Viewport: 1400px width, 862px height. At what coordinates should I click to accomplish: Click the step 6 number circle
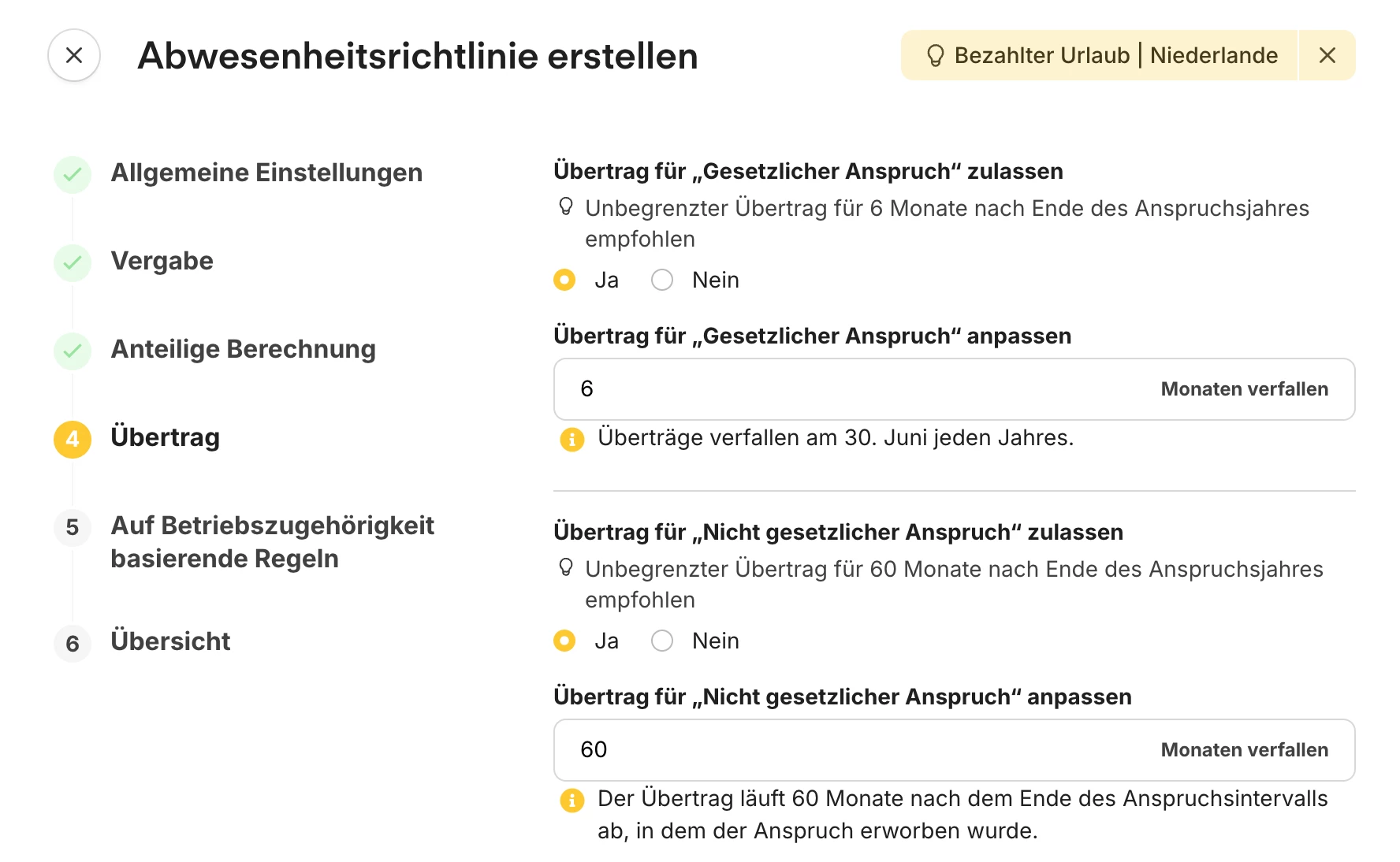coord(73,643)
